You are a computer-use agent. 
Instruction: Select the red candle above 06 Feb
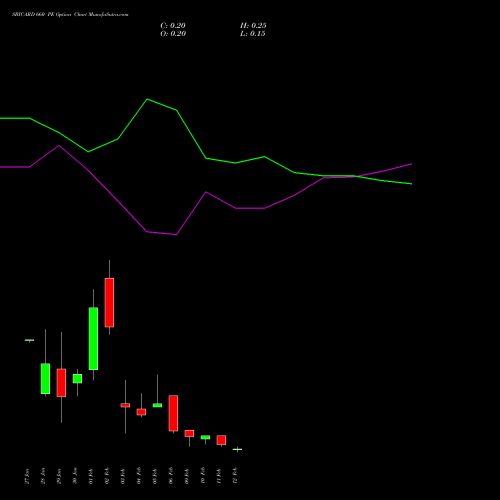point(173,413)
